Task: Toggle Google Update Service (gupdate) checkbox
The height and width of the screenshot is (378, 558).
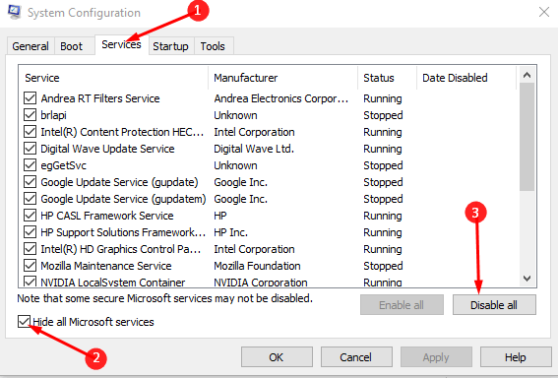Action: click(x=30, y=182)
